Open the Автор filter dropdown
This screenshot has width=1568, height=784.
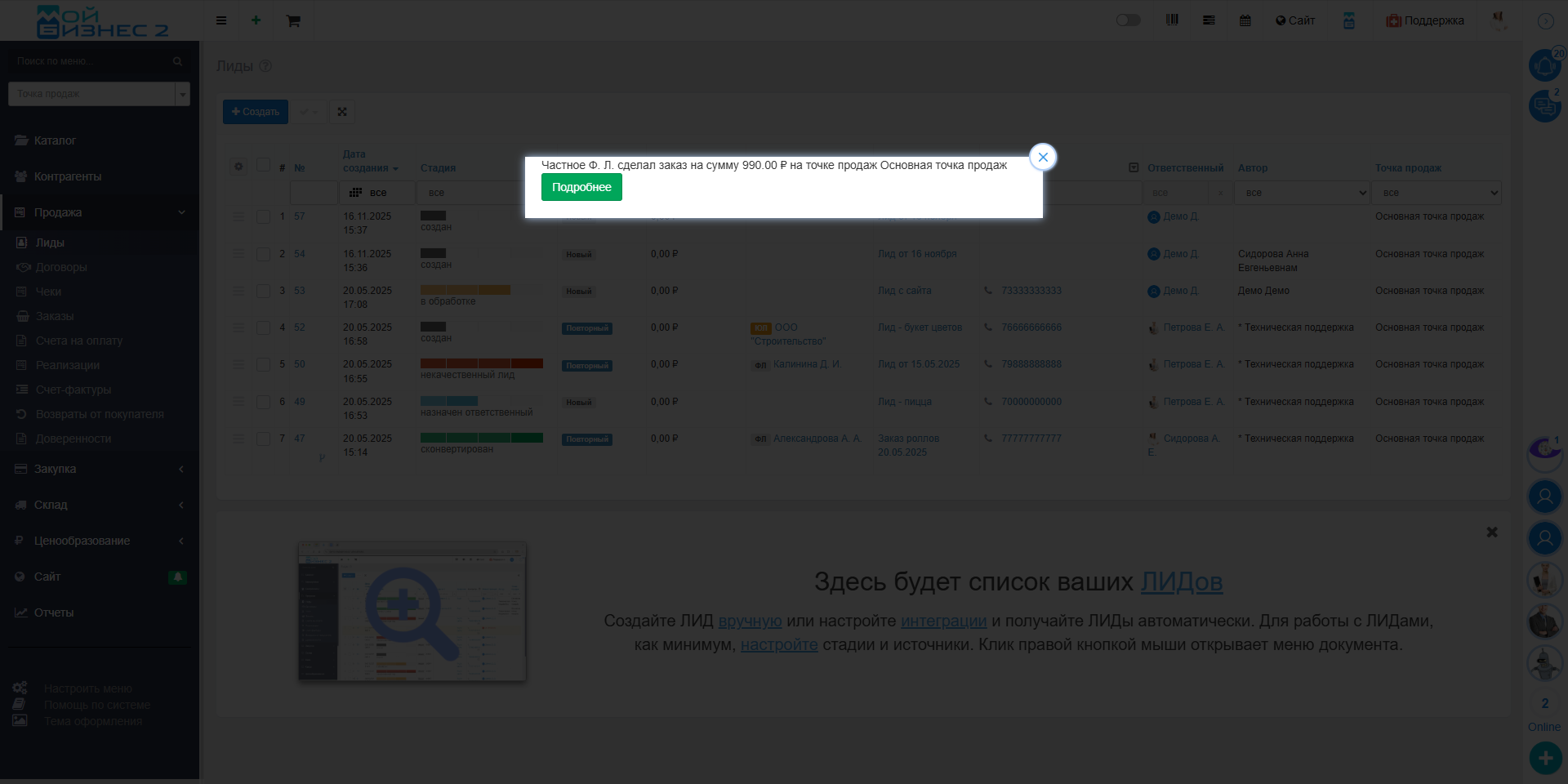[x=1301, y=193]
